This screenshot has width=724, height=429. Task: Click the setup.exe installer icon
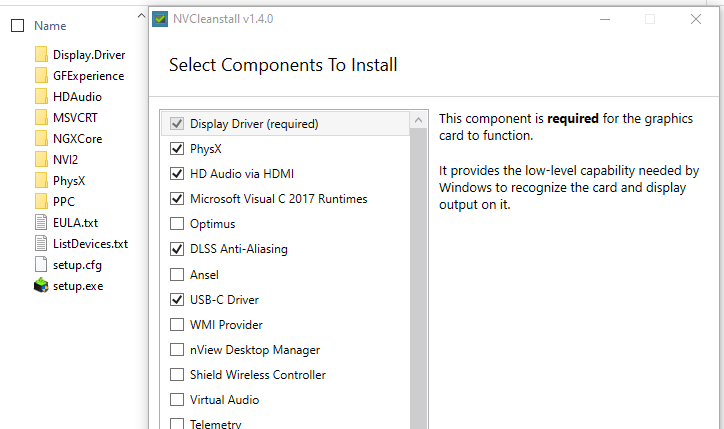coord(41,286)
